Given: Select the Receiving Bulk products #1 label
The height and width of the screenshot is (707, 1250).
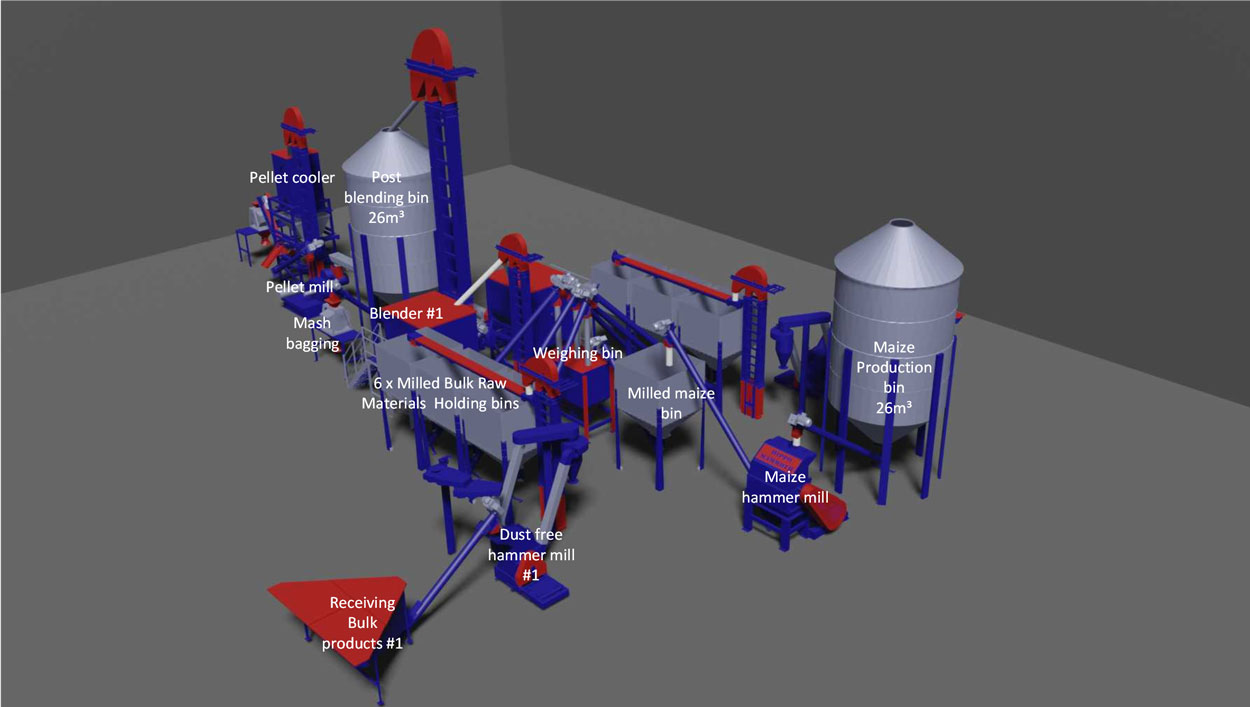Looking at the screenshot, I should [x=362, y=623].
